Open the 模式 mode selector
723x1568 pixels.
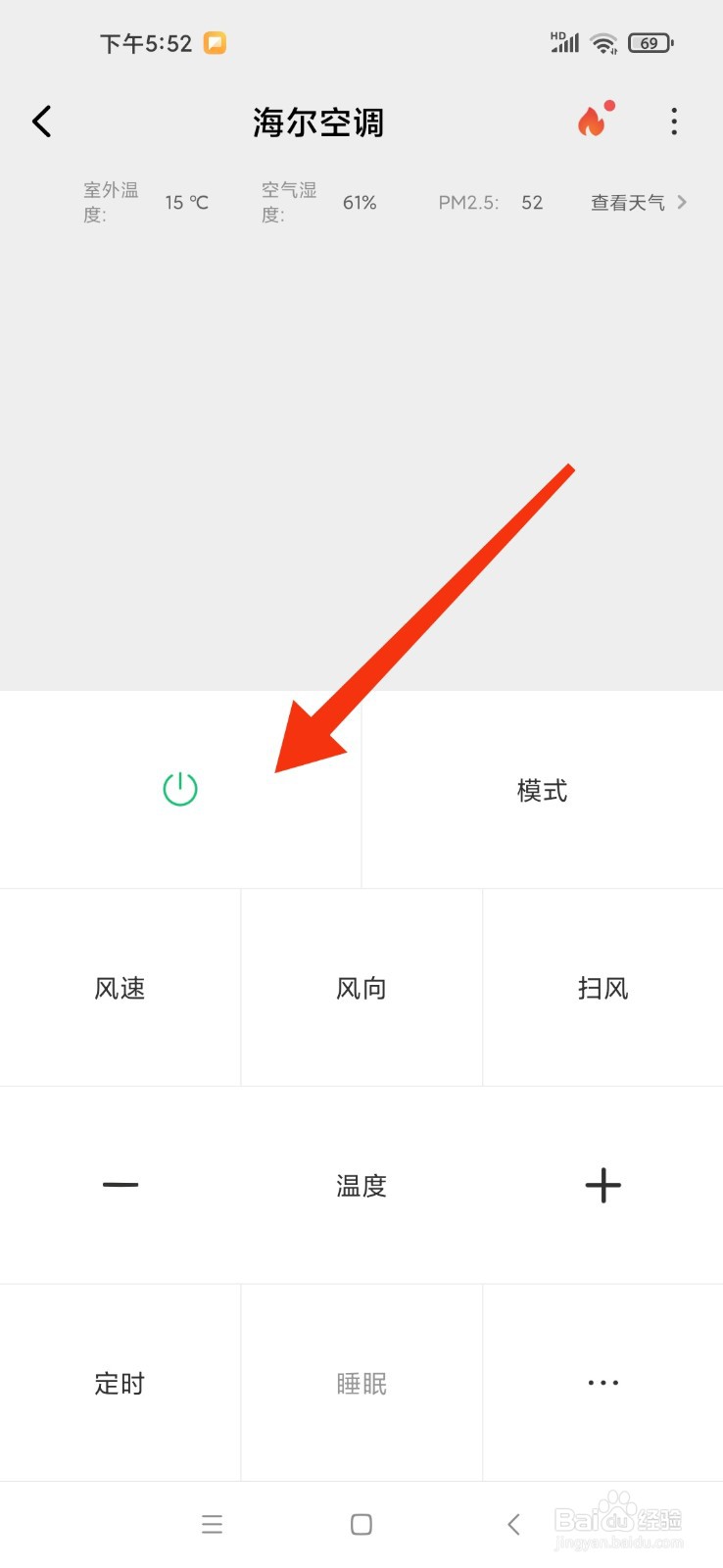coord(543,790)
